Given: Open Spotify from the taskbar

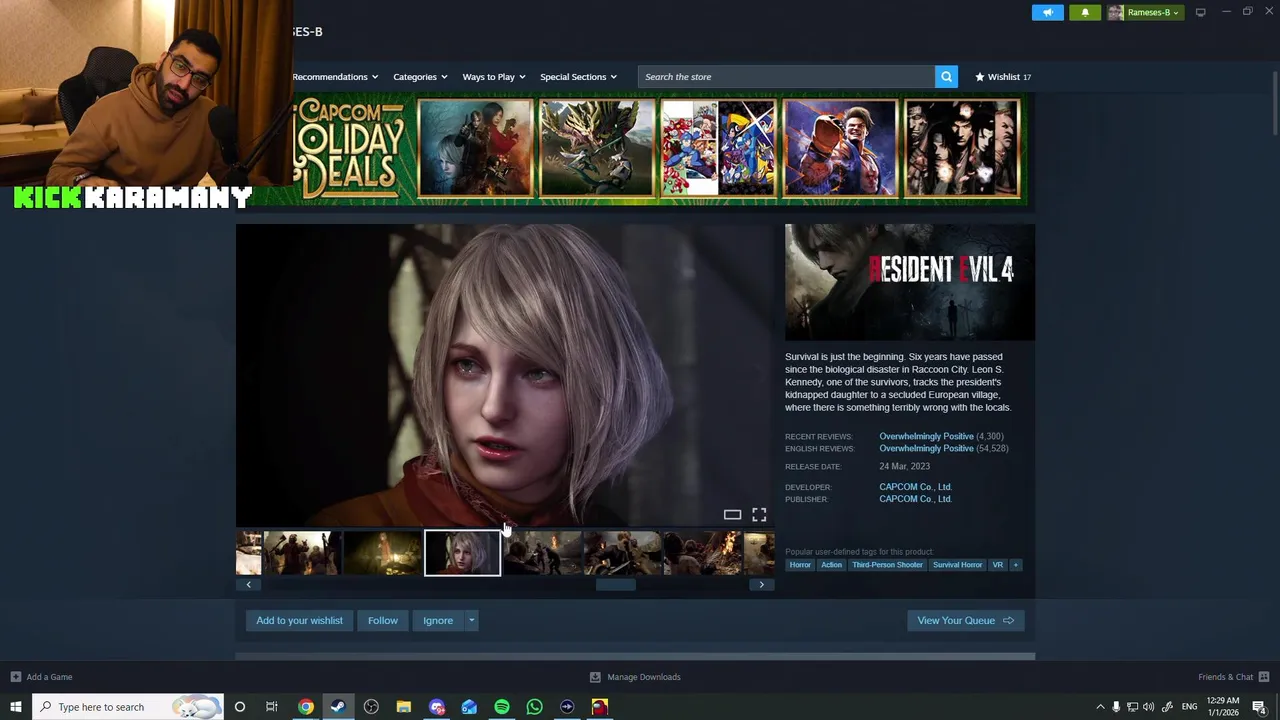Looking at the screenshot, I should pos(502,707).
